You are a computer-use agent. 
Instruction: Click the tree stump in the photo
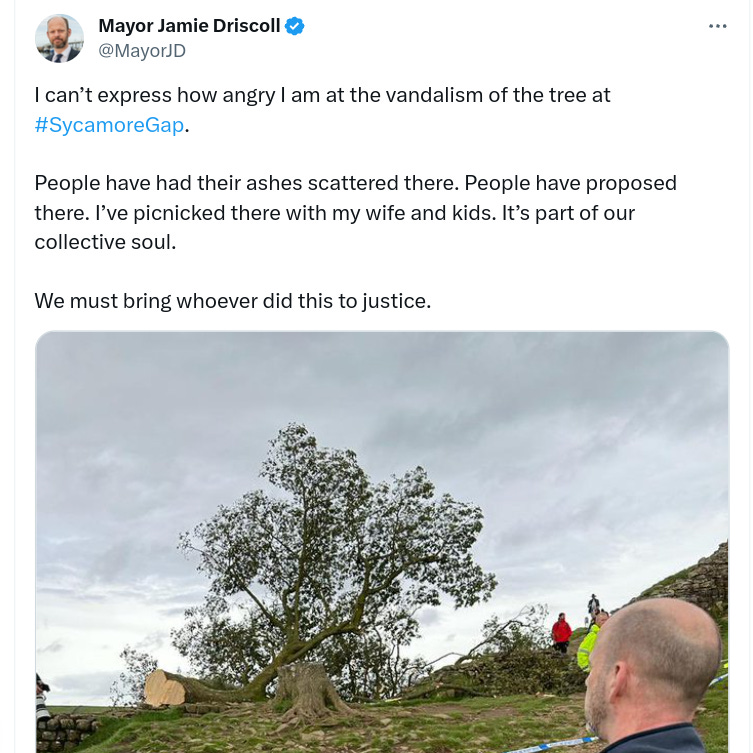point(308,688)
